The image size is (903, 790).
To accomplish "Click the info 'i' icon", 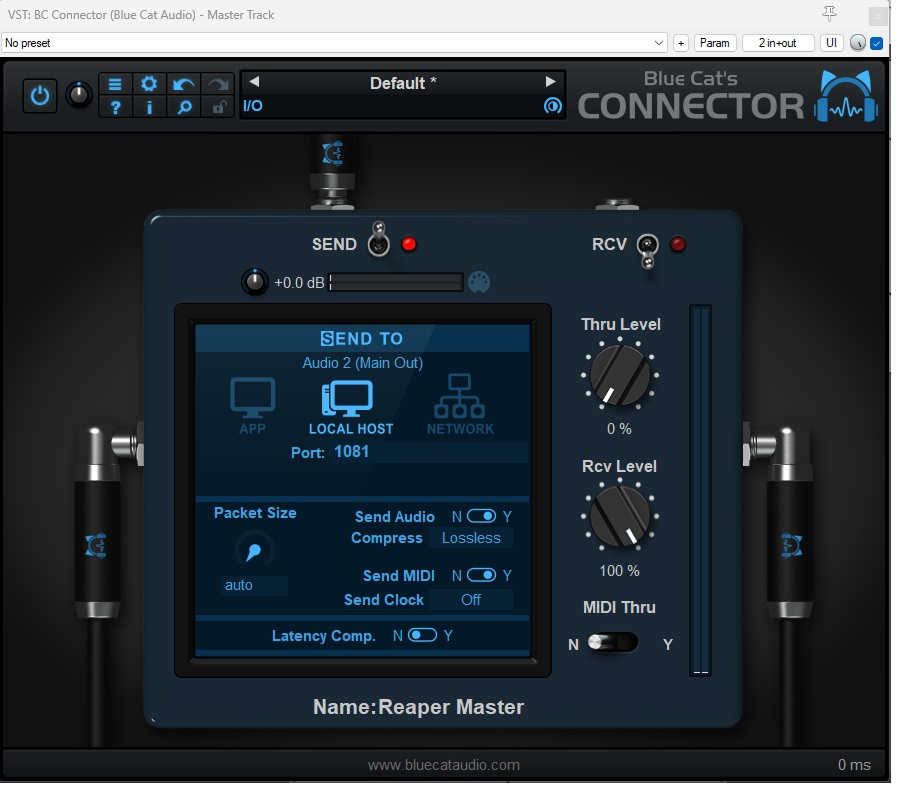I will coord(149,107).
